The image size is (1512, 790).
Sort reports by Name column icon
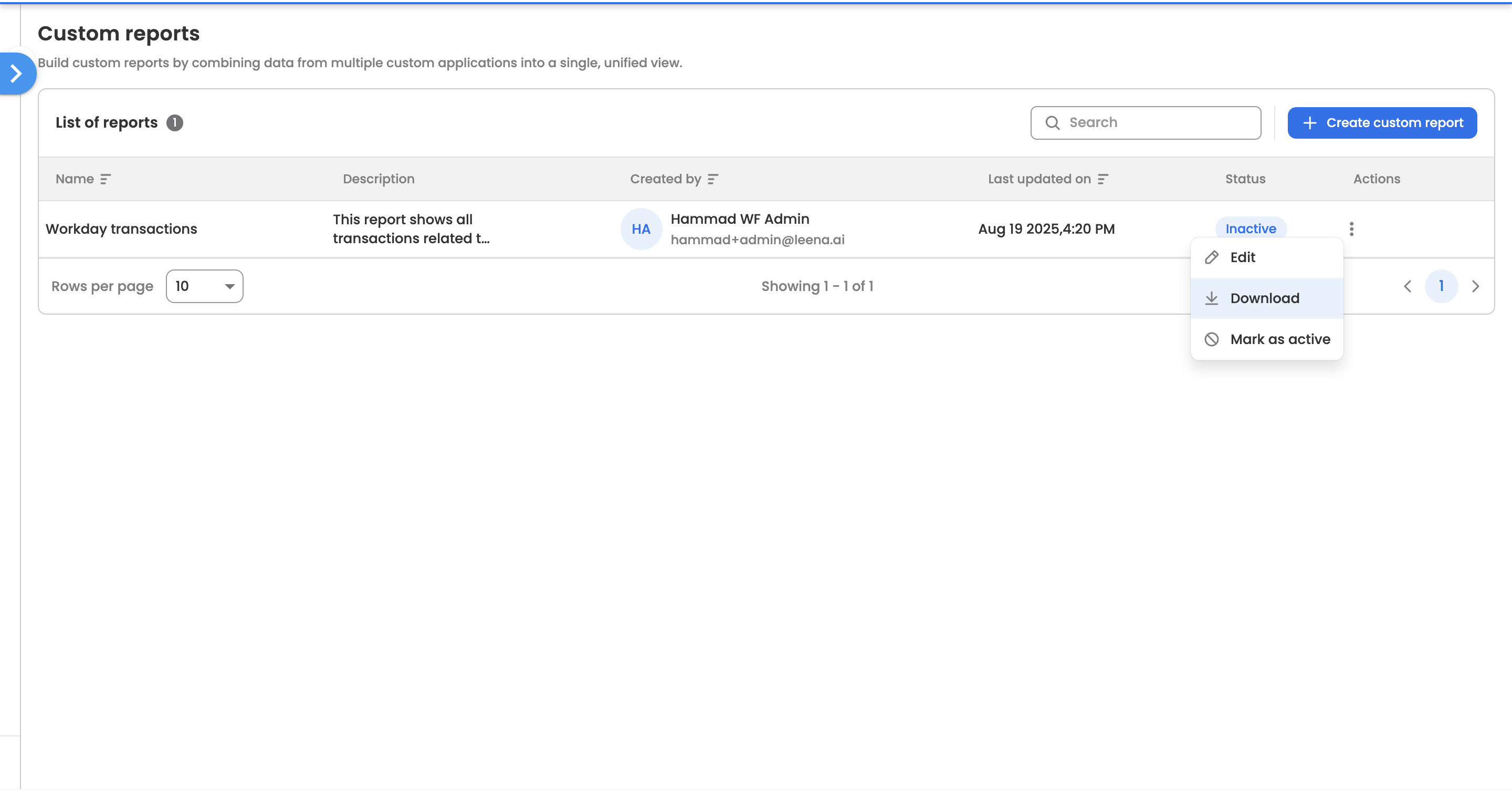pyautogui.click(x=106, y=179)
